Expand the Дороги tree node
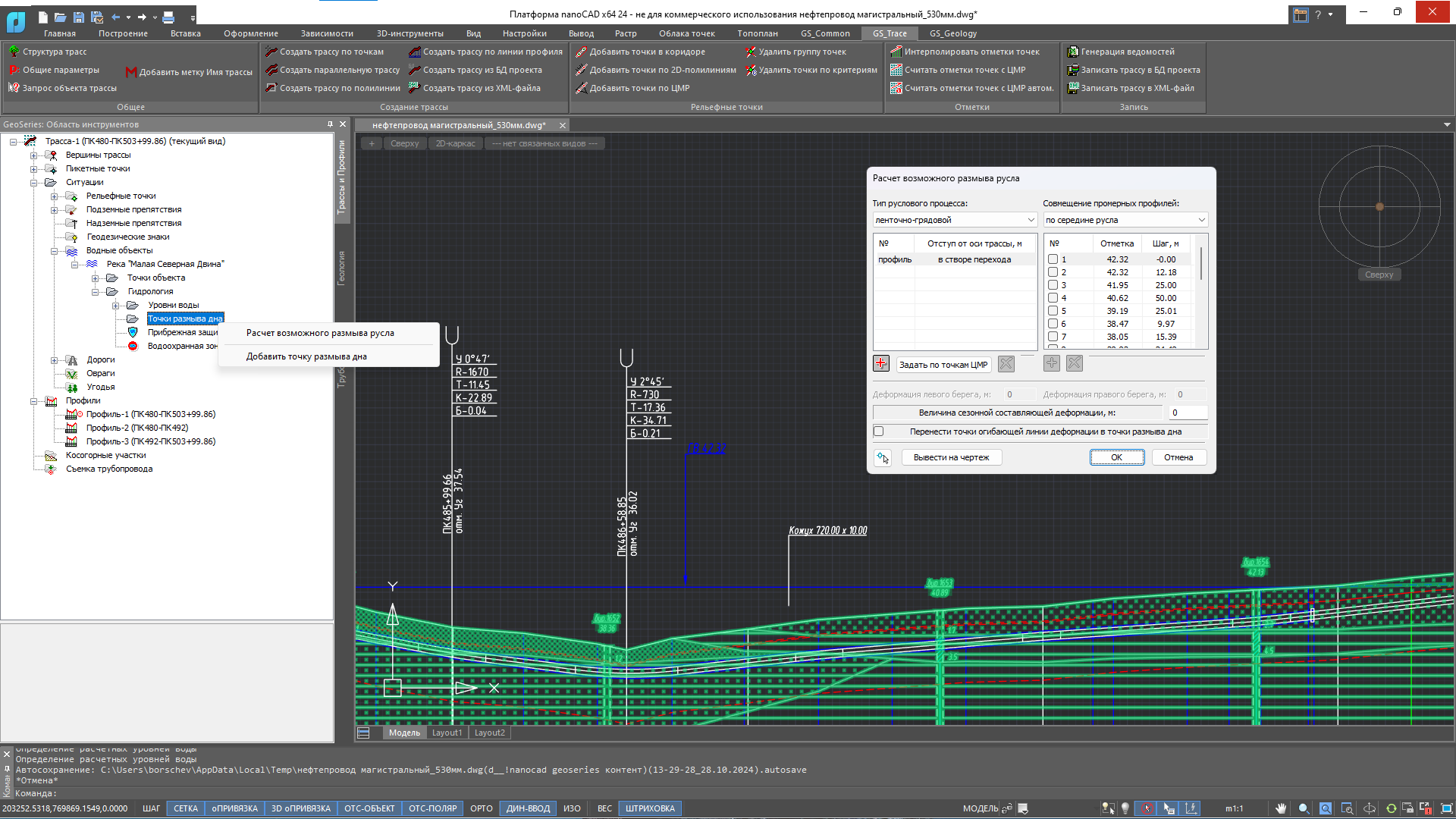The image size is (1456, 819). pyautogui.click(x=54, y=359)
